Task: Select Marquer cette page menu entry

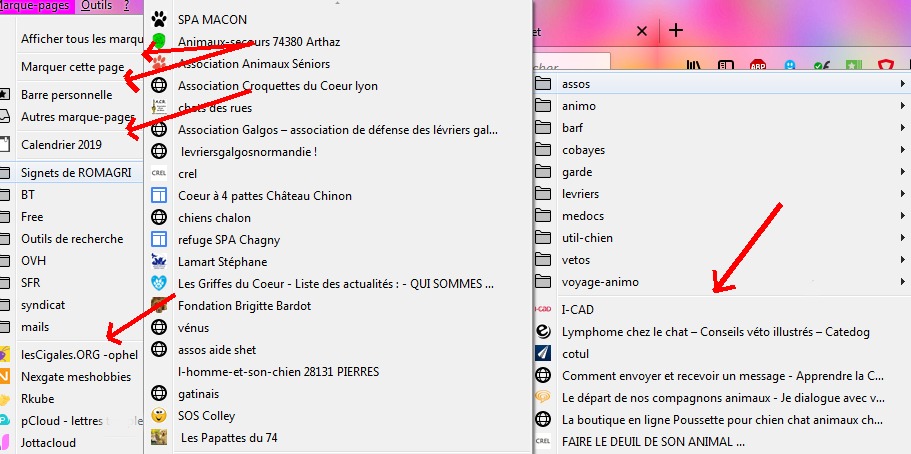Action: (71, 67)
